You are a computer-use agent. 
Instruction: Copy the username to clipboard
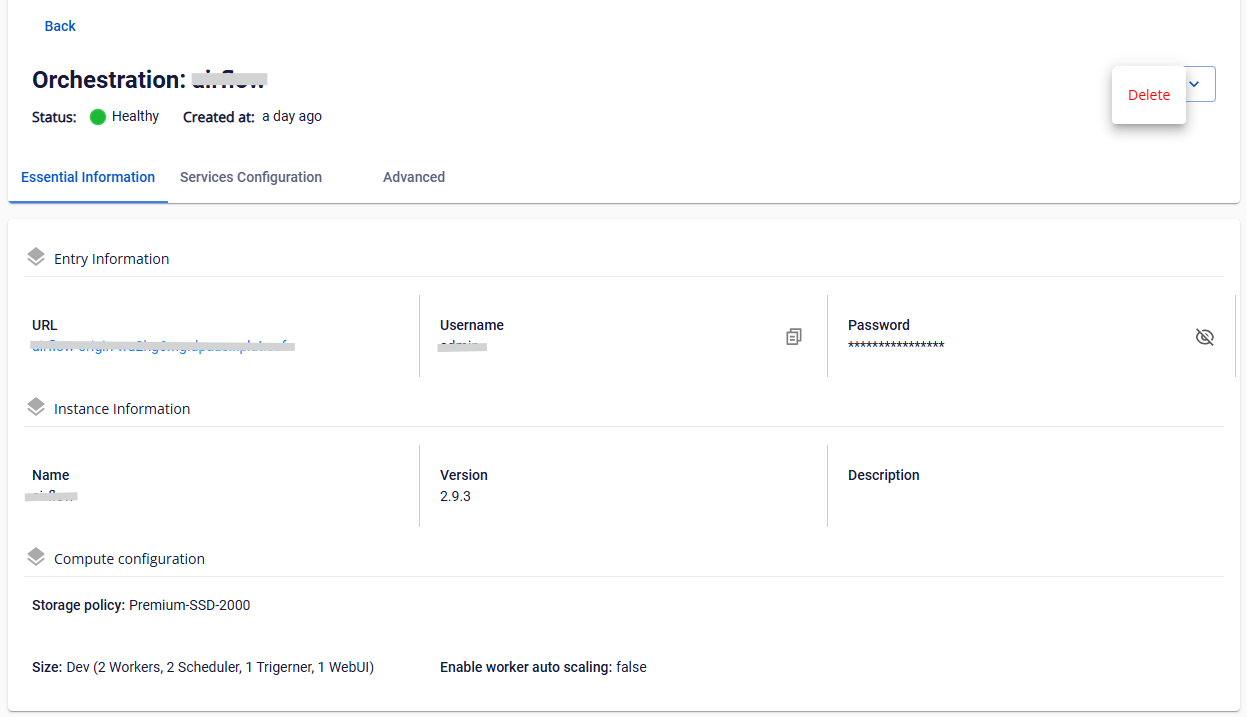click(x=794, y=337)
